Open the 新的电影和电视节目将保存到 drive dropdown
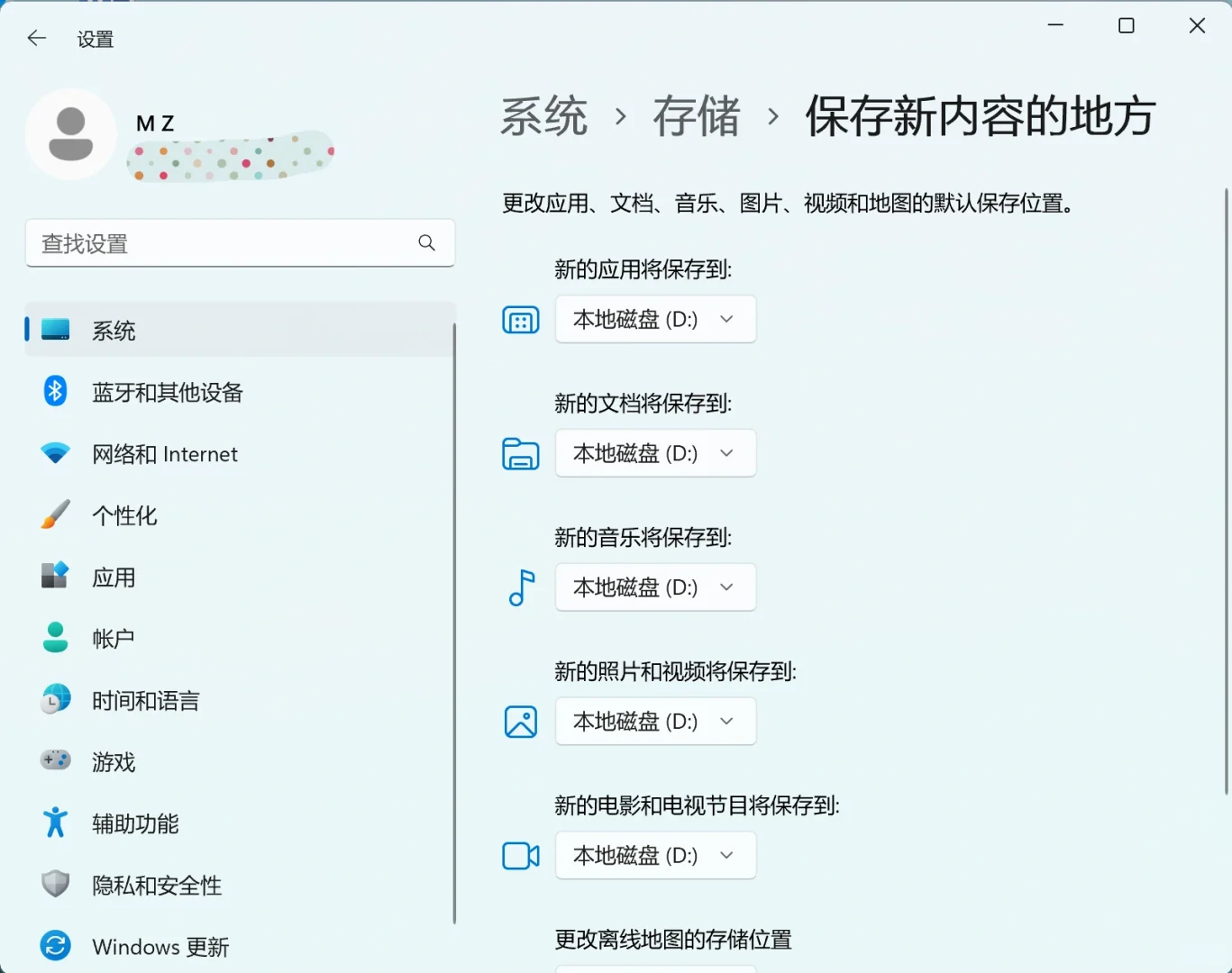1232x973 pixels. (655, 855)
